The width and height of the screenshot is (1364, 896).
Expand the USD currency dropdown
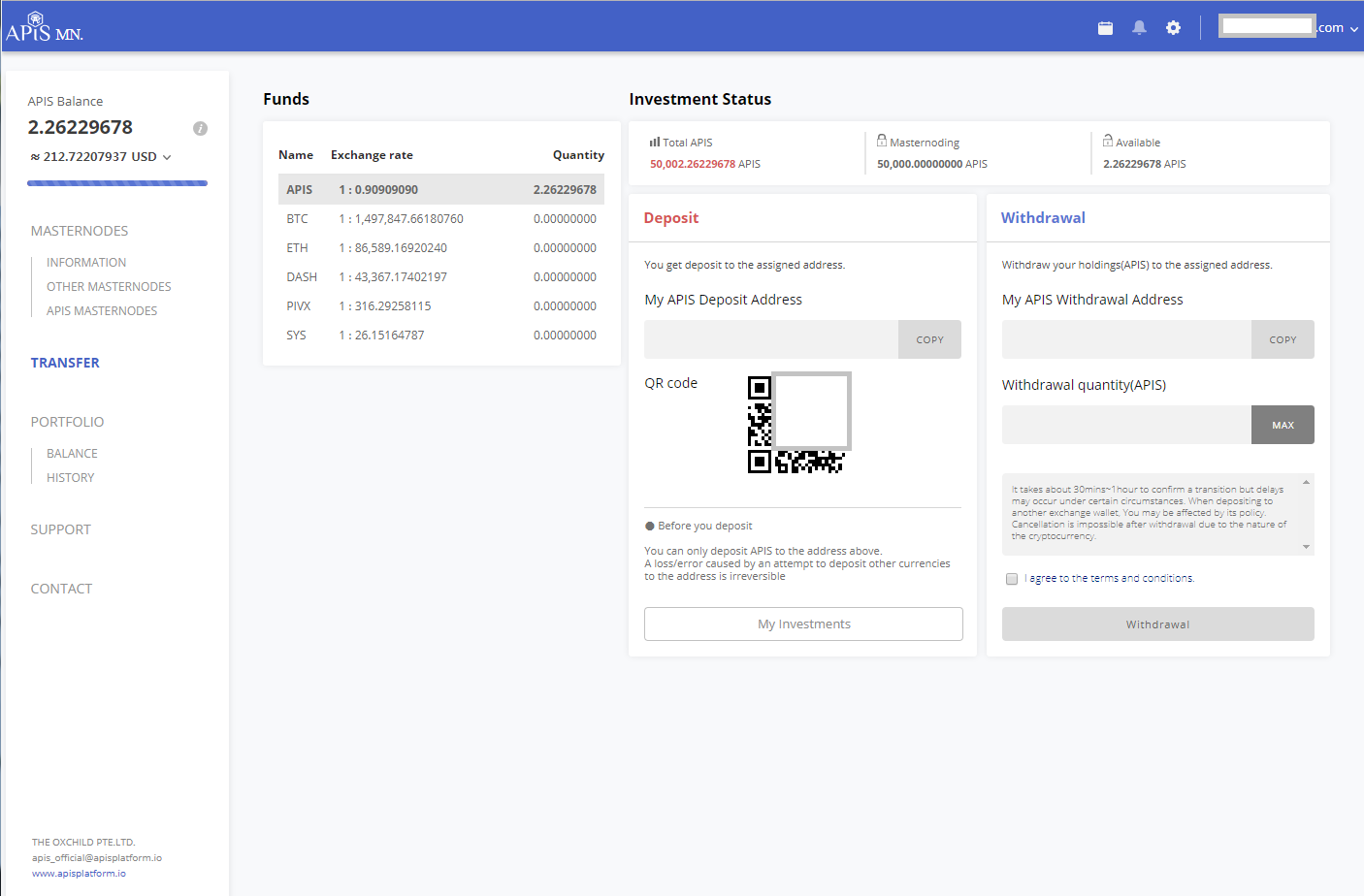pyautogui.click(x=167, y=157)
